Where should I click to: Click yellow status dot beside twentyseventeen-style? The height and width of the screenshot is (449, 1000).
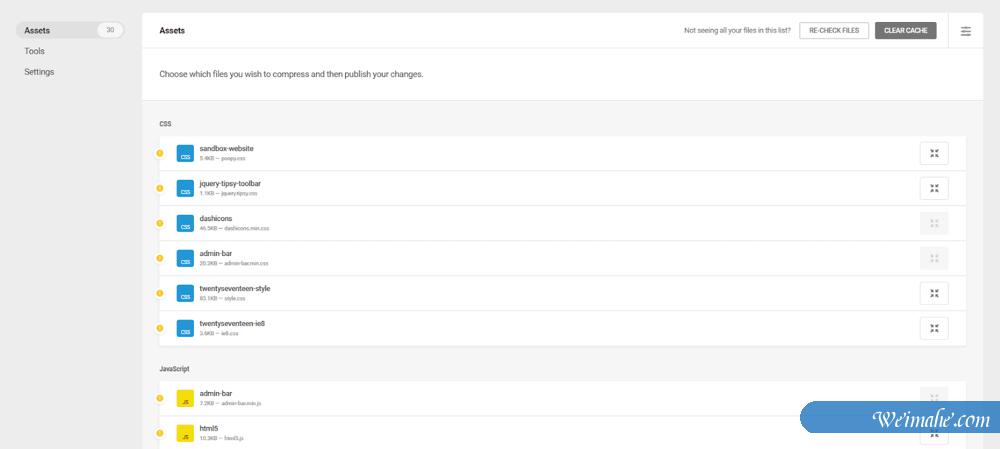pyautogui.click(x=159, y=293)
